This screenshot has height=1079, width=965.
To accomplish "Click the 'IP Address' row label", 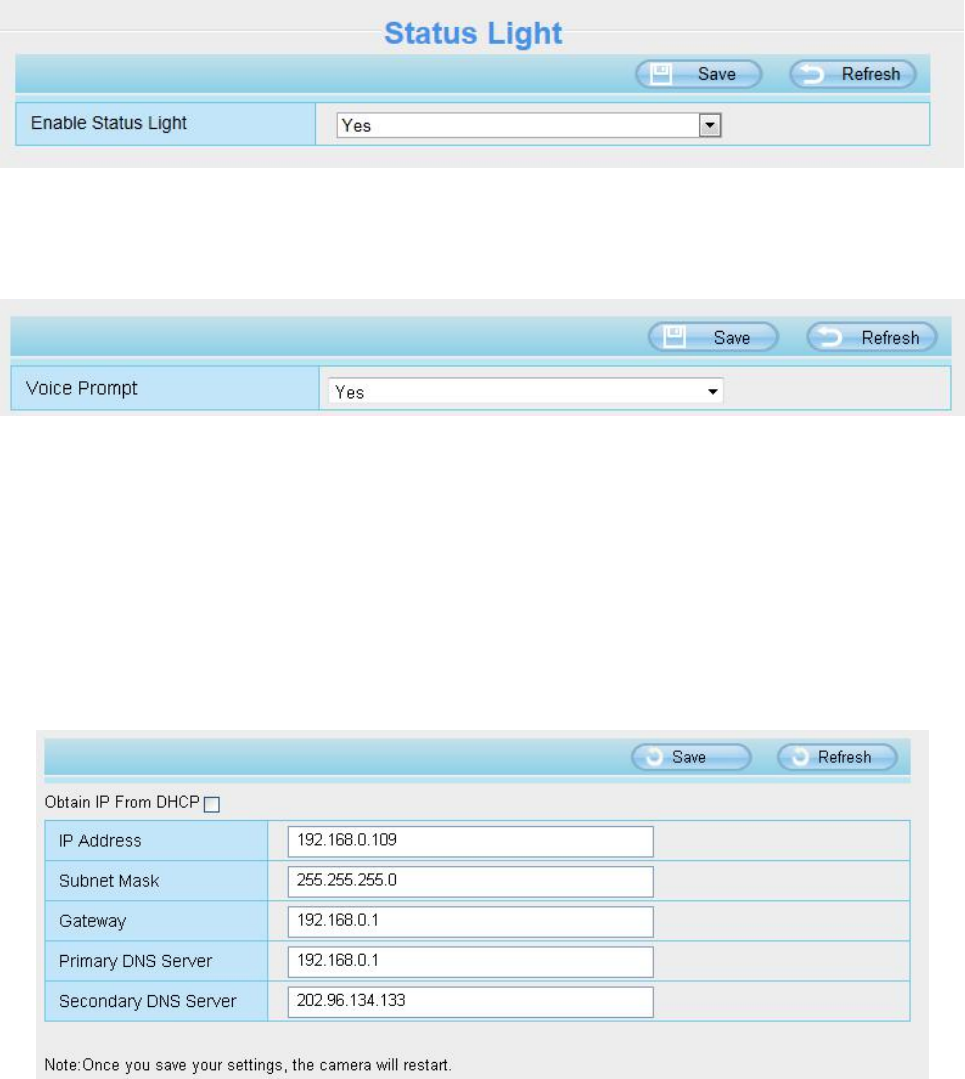I will coord(100,841).
